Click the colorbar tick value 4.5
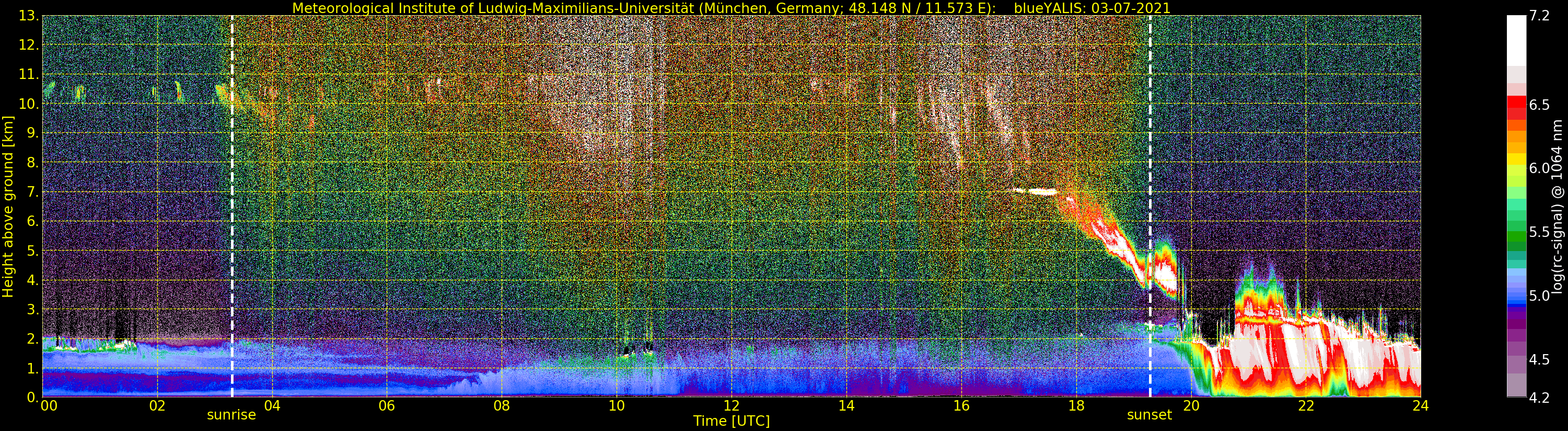 tap(1539, 360)
